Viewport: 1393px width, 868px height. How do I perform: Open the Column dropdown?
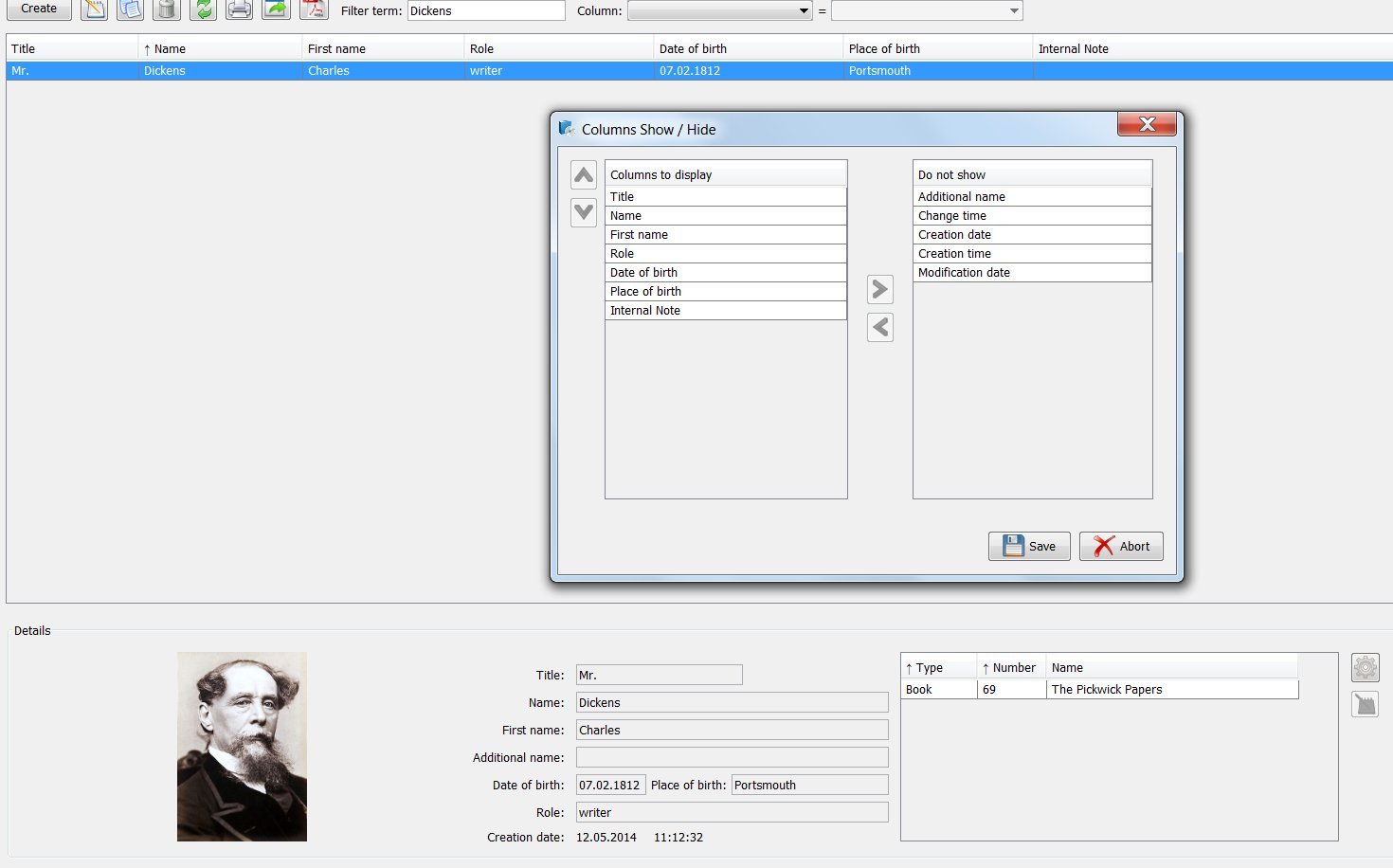720,11
